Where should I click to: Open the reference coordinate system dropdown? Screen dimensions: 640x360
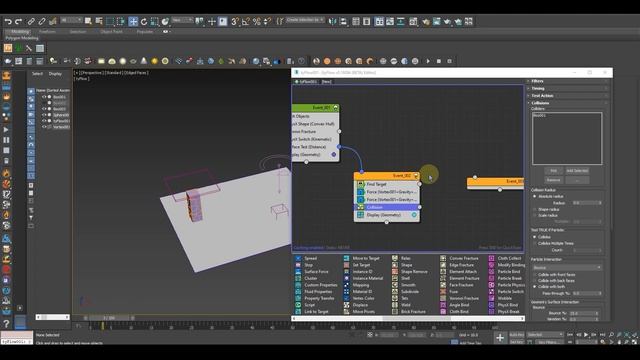coord(182,20)
